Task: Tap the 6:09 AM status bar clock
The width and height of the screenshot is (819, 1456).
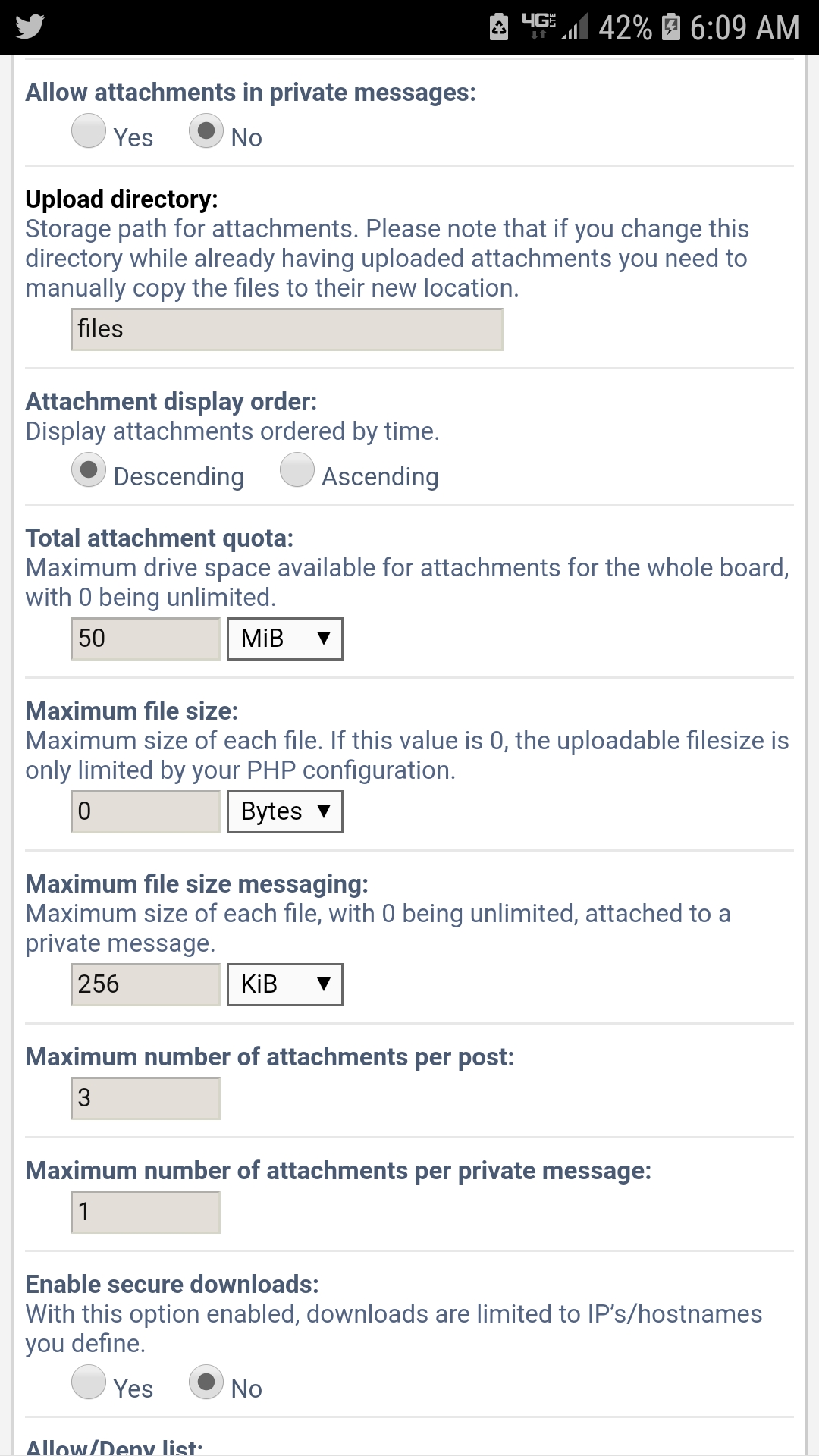Action: point(745,28)
